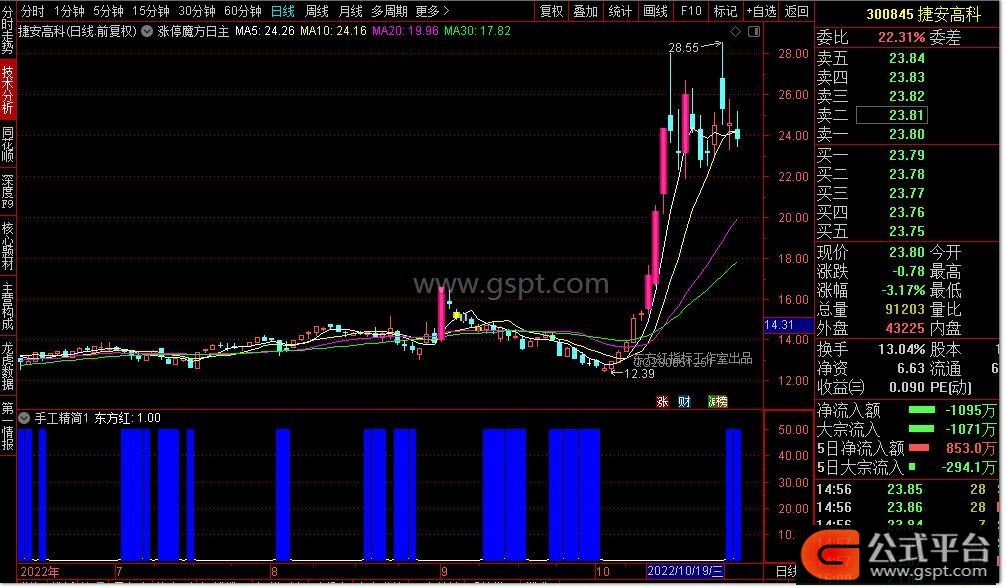The width and height of the screenshot is (1006, 588).
Task: Click the 委比 value 22.31%
Action: [x=902, y=38]
